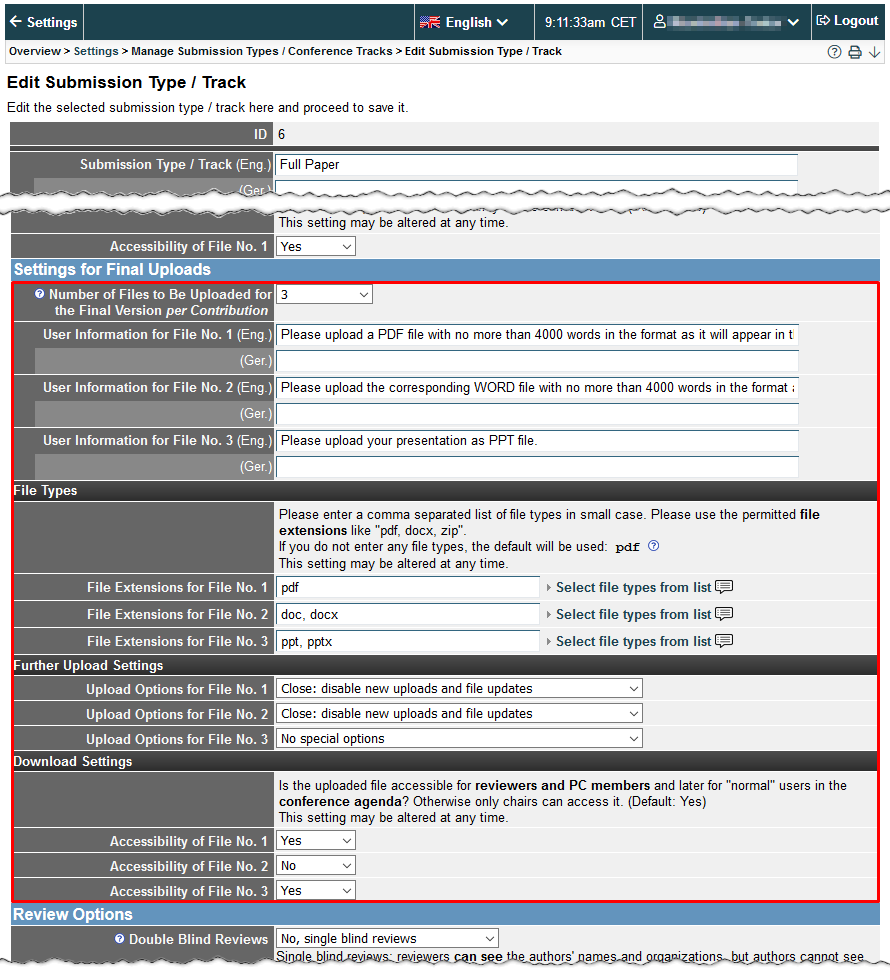Click German field under User Information File No. 2
This screenshot has height=980, width=890.
tap(537, 414)
